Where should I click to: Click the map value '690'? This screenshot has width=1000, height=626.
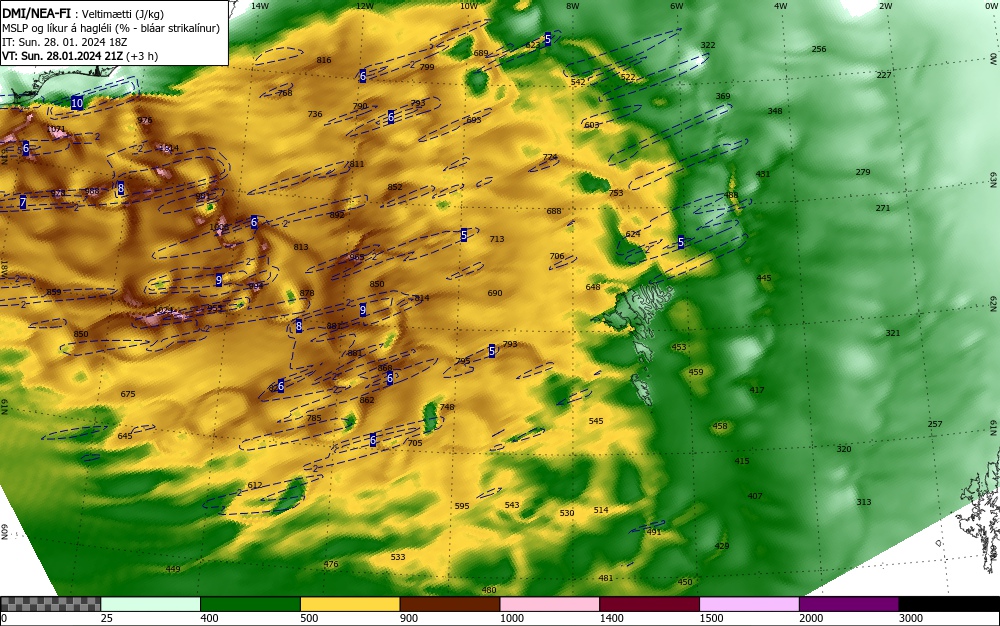coord(495,293)
